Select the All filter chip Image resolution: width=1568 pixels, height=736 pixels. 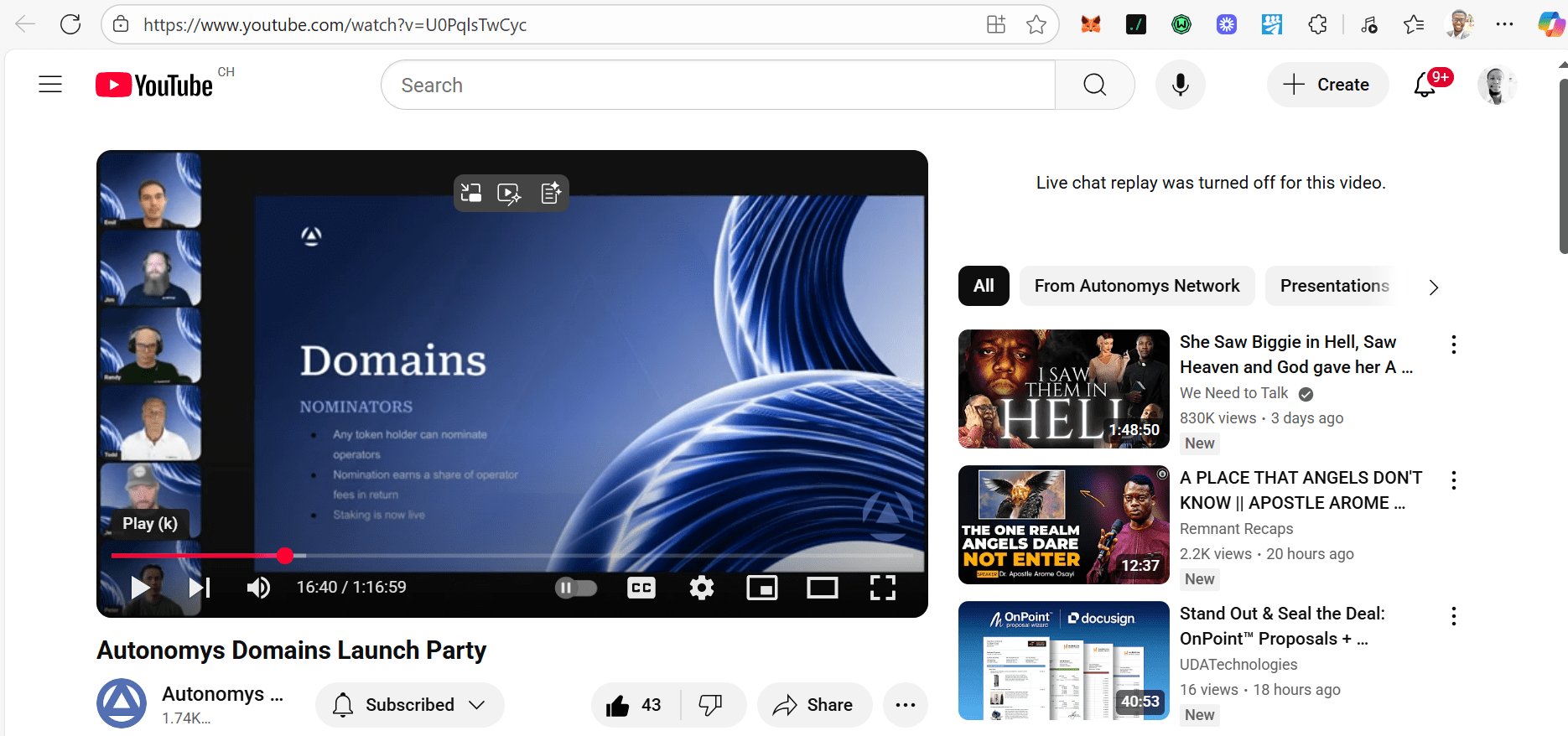click(984, 286)
